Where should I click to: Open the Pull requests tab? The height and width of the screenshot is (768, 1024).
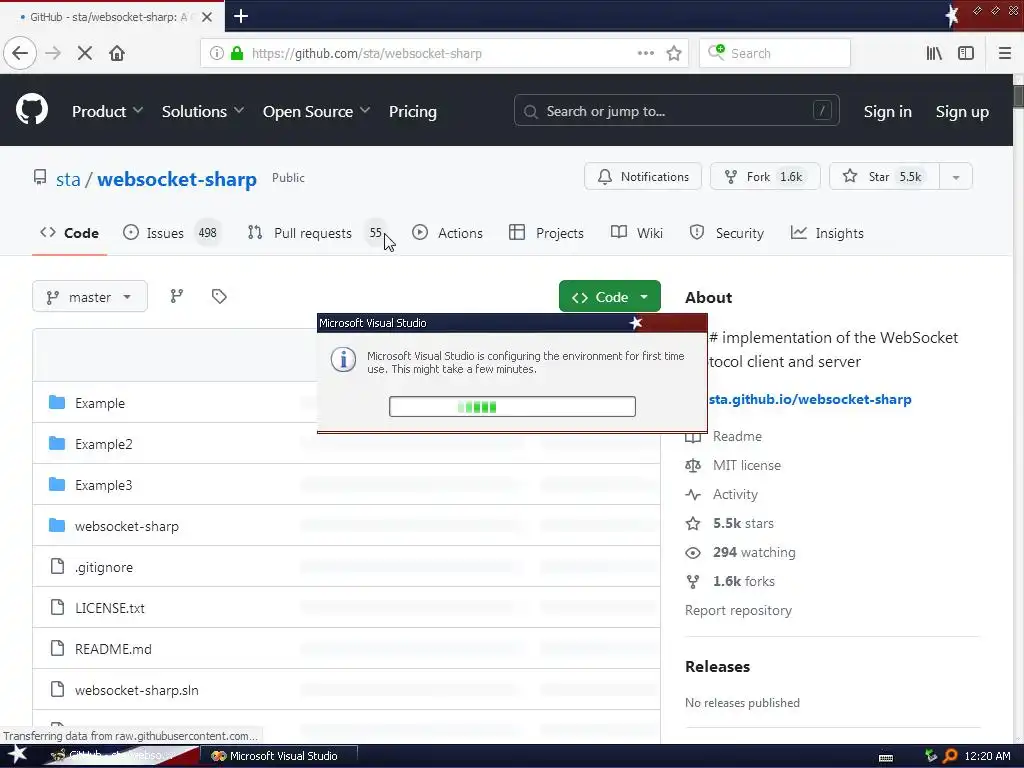click(x=316, y=233)
